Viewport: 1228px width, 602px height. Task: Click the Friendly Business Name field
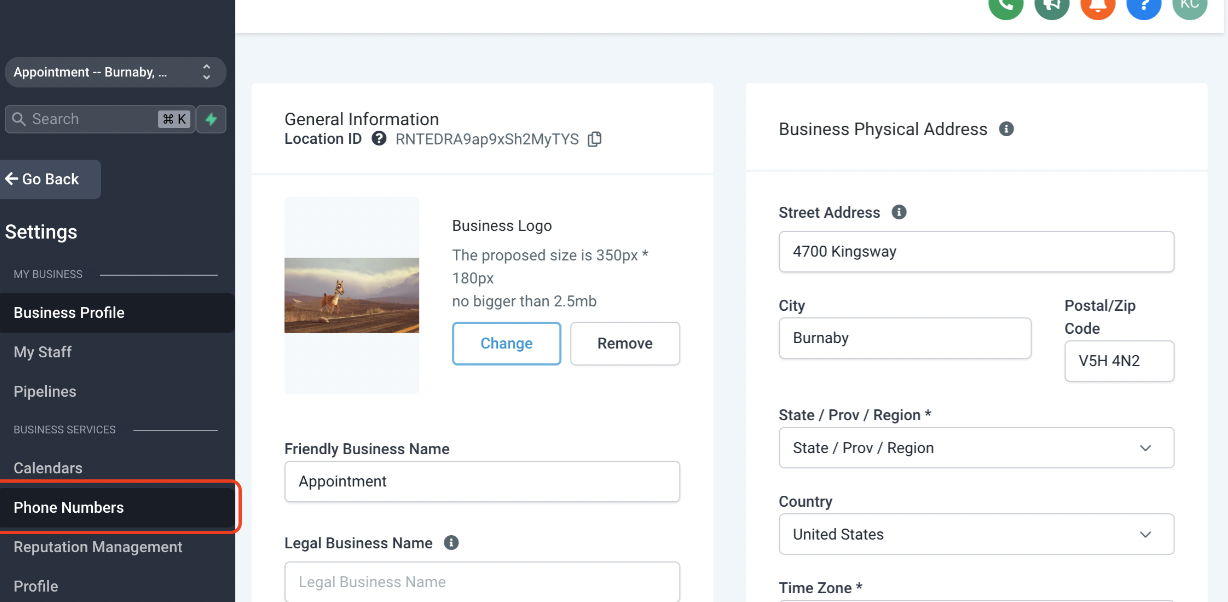click(x=482, y=481)
